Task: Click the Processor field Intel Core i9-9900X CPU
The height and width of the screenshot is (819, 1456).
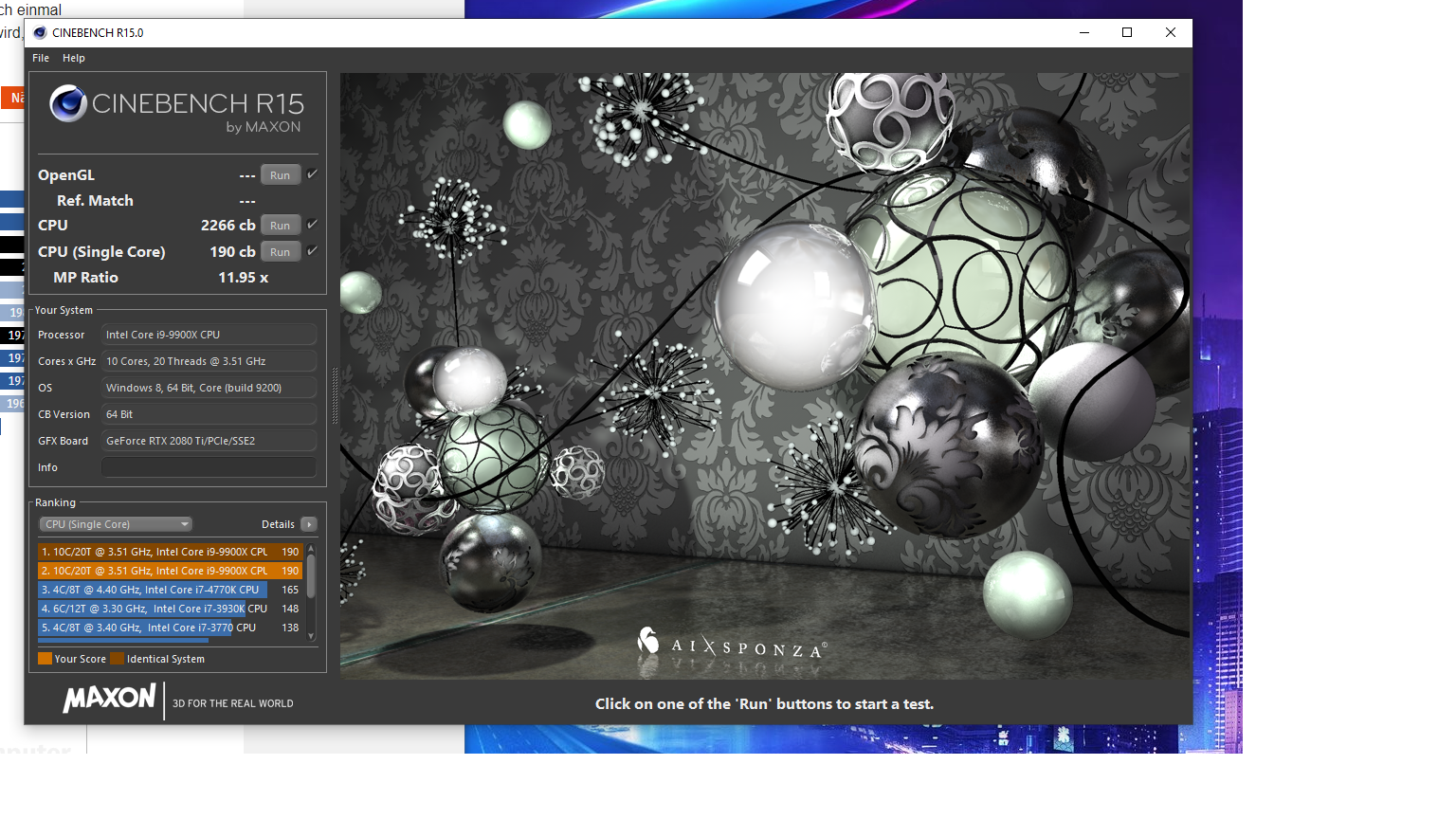Action: point(209,335)
